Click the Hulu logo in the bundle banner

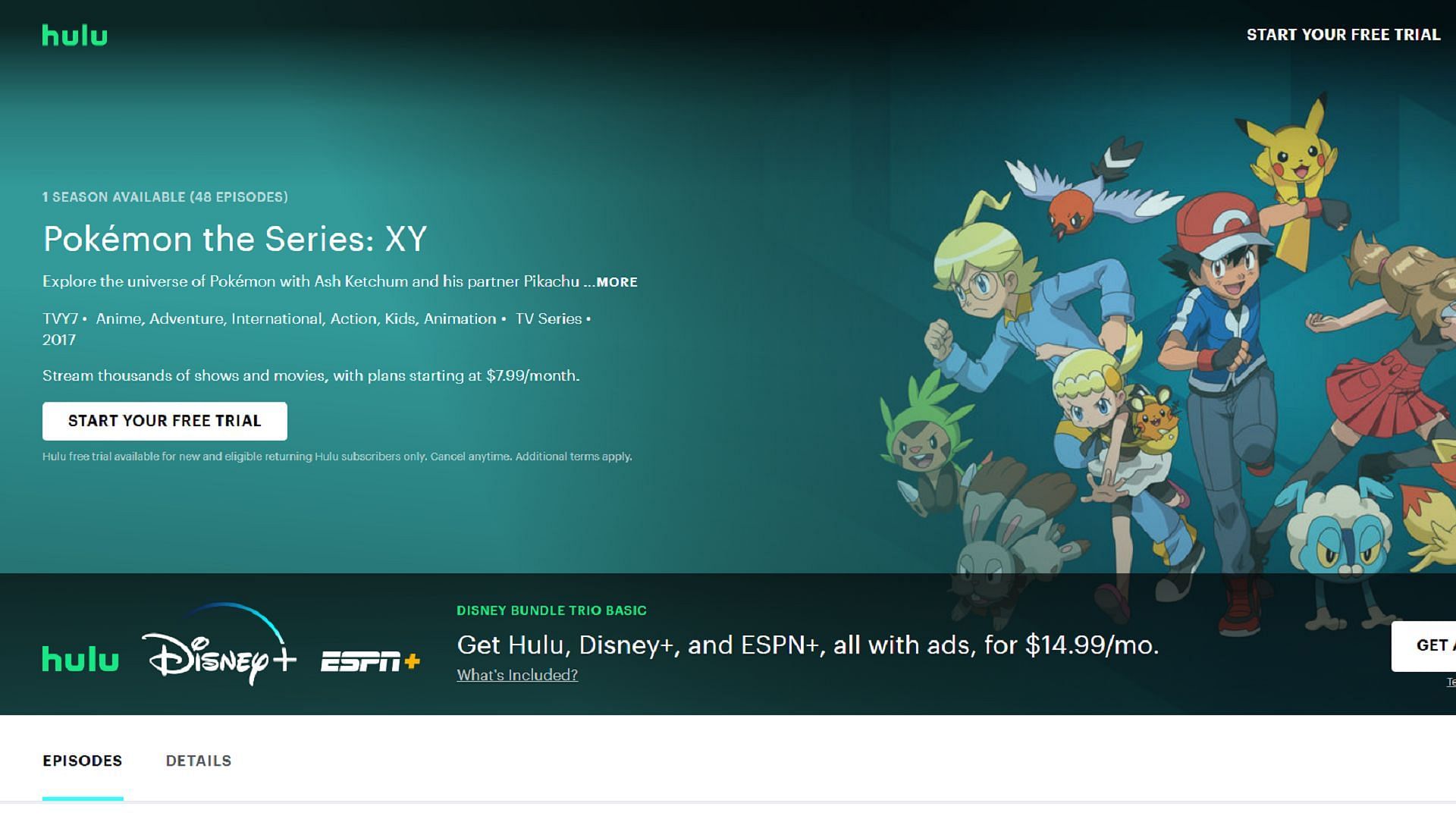[80, 659]
